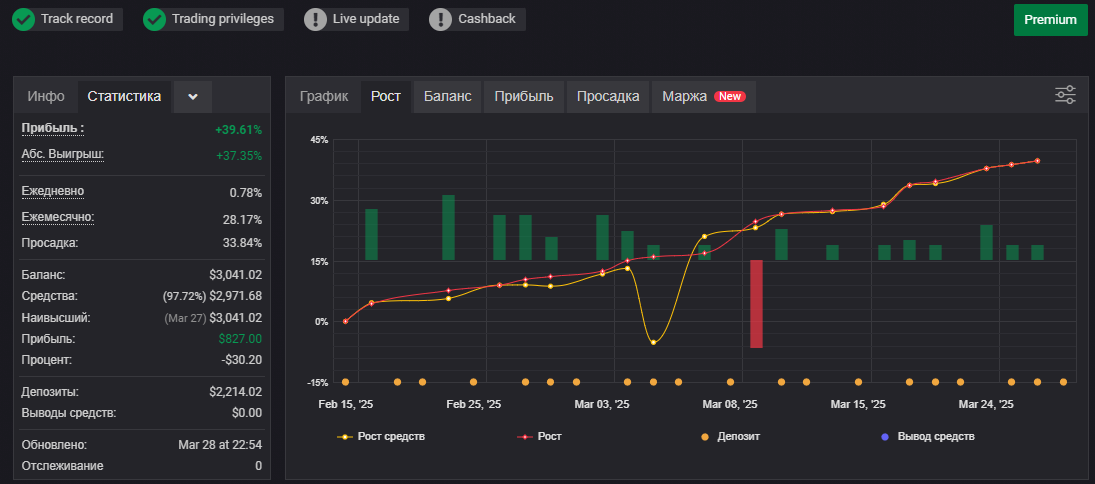
Task: Open the Прибыль chart tab
Action: tap(524, 96)
